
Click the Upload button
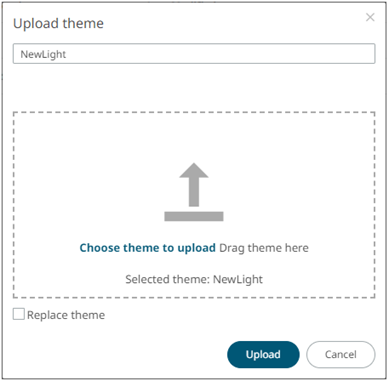point(263,354)
